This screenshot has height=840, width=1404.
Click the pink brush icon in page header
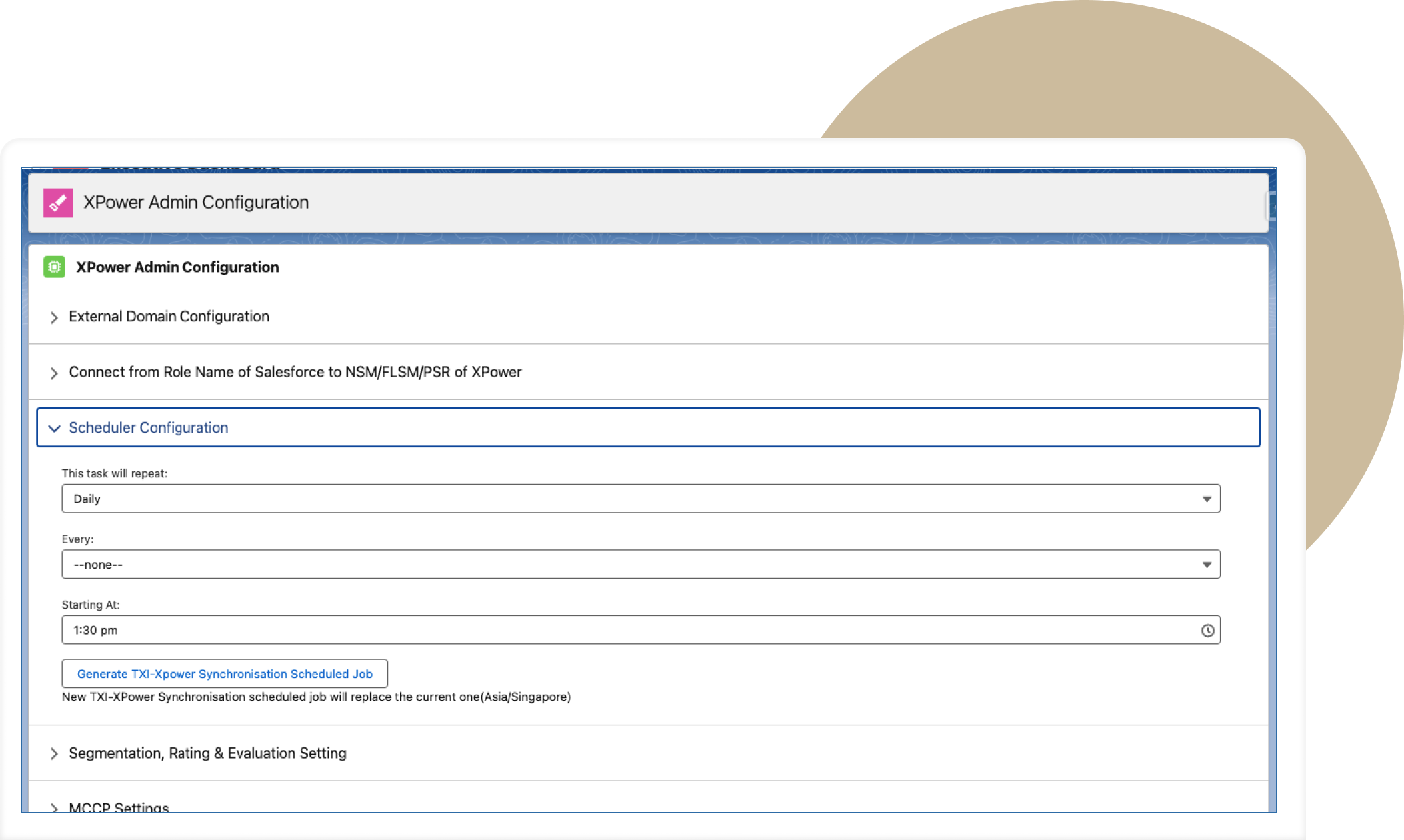click(x=58, y=203)
